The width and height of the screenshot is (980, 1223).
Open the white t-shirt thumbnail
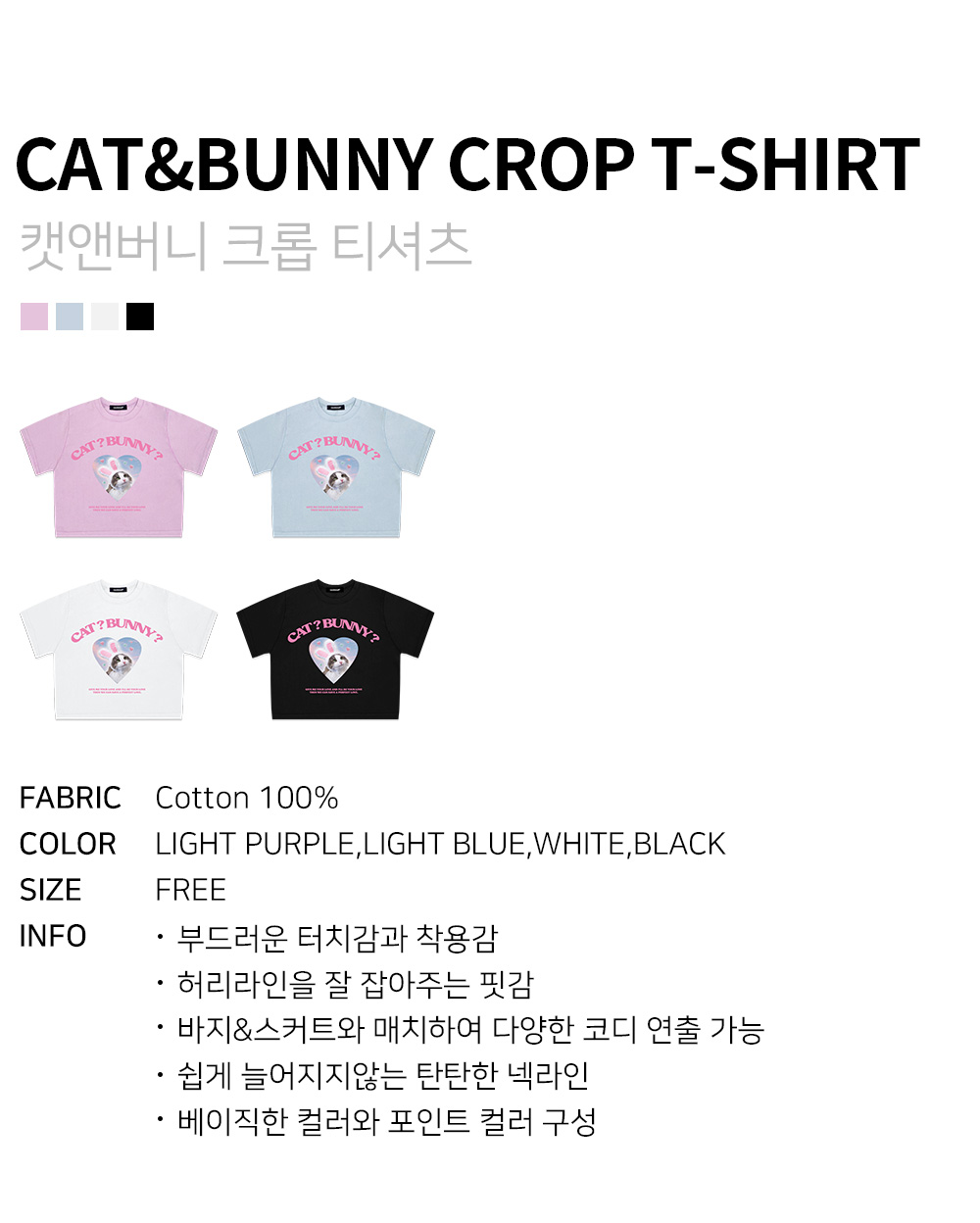[x=119, y=650]
